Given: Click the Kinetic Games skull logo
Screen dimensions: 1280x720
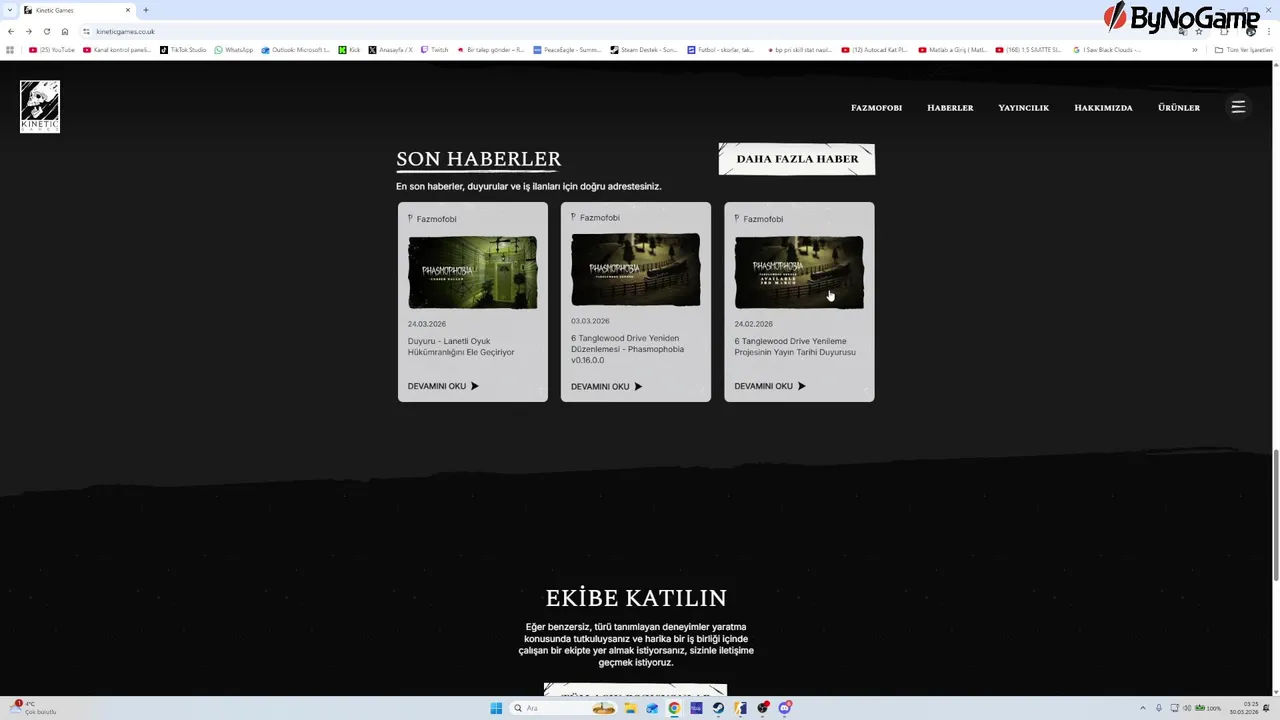Looking at the screenshot, I should pos(40,106).
